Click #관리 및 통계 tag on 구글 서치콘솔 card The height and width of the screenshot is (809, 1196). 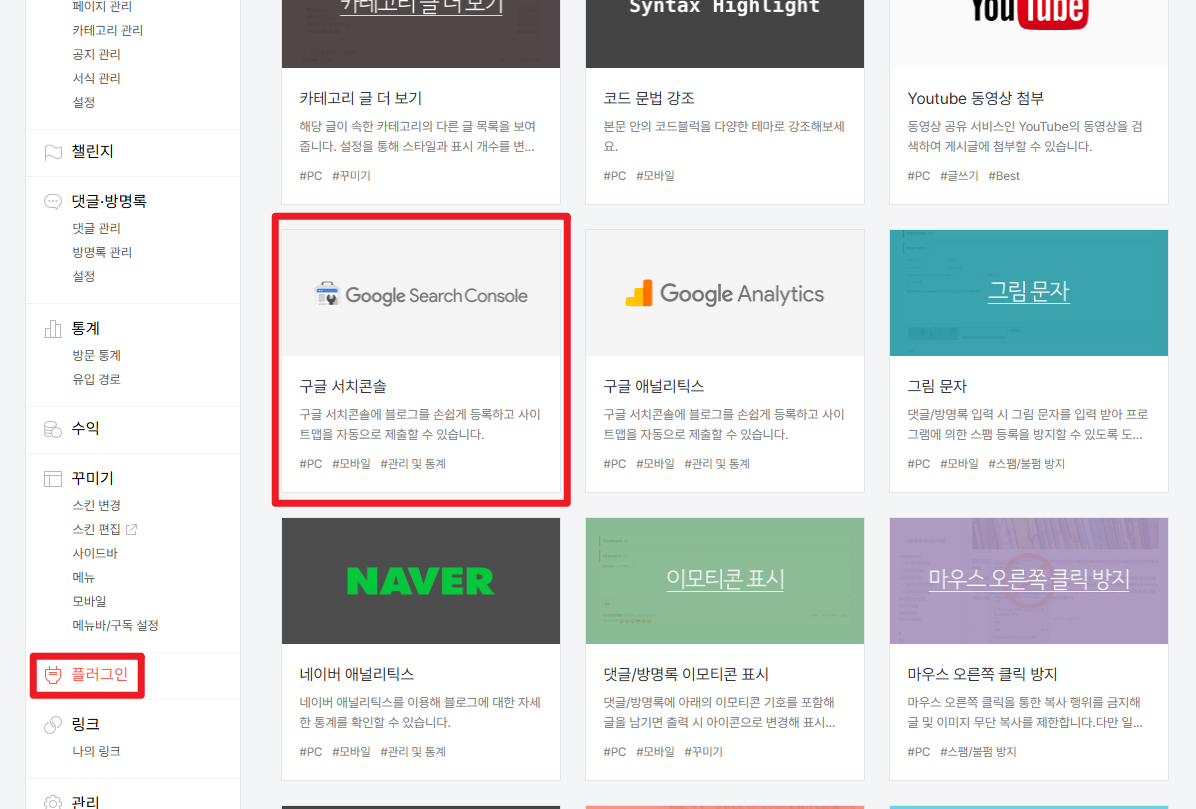(x=413, y=464)
